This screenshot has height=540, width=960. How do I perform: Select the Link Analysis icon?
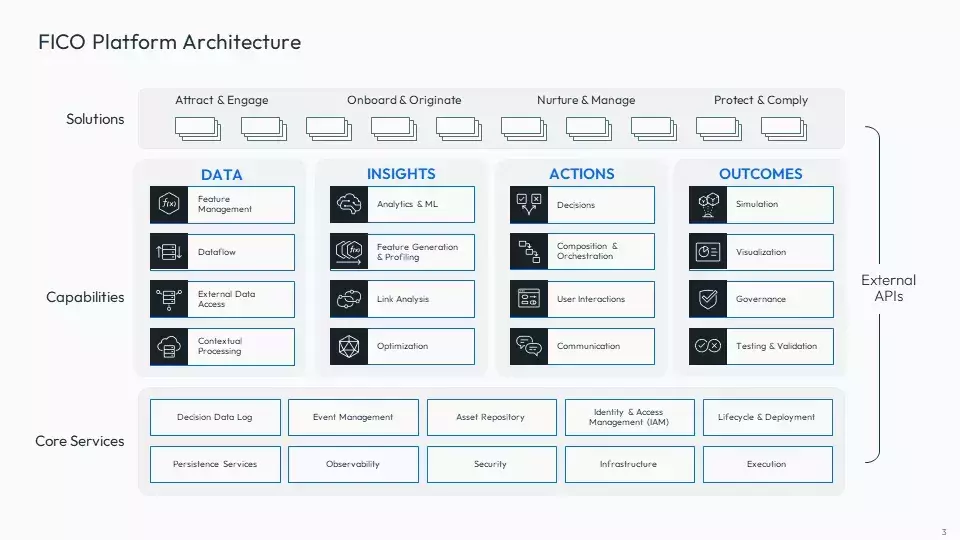[x=348, y=299]
